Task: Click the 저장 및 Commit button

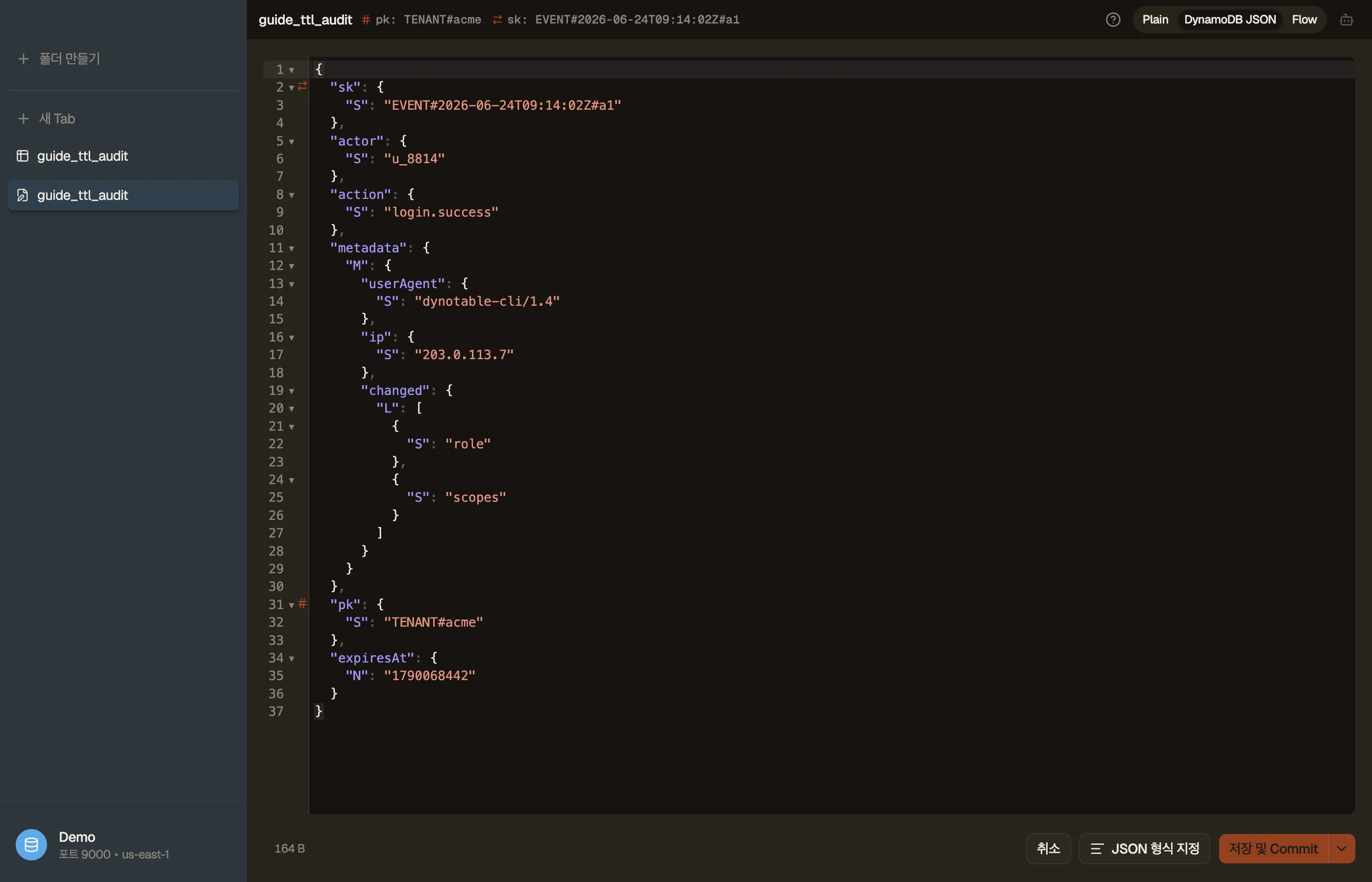Action: tap(1273, 848)
